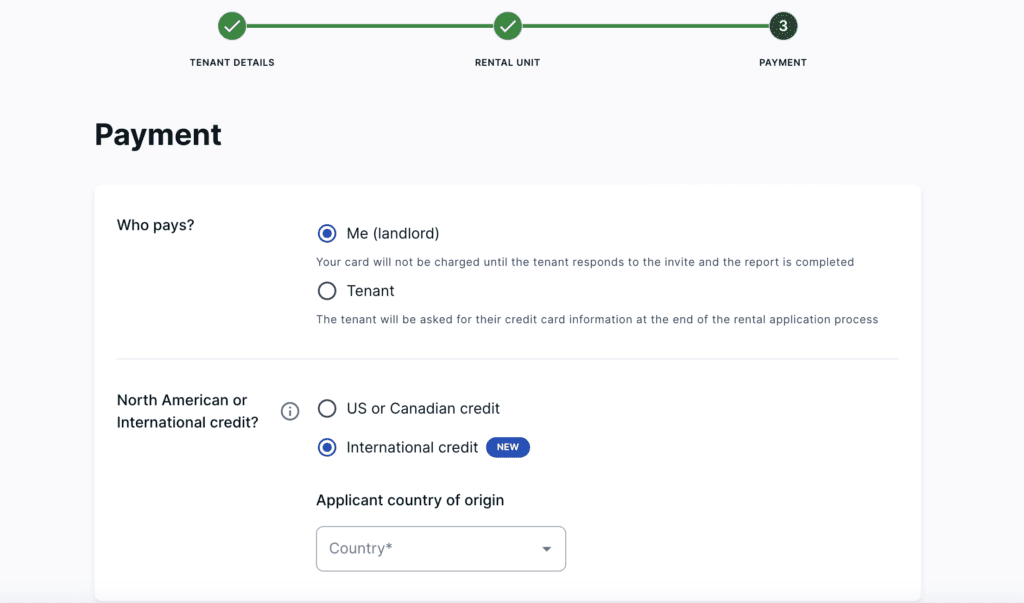Select the Me (landlord) radio button
This screenshot has height=603, width=1024.
click(x=327, y=233)
